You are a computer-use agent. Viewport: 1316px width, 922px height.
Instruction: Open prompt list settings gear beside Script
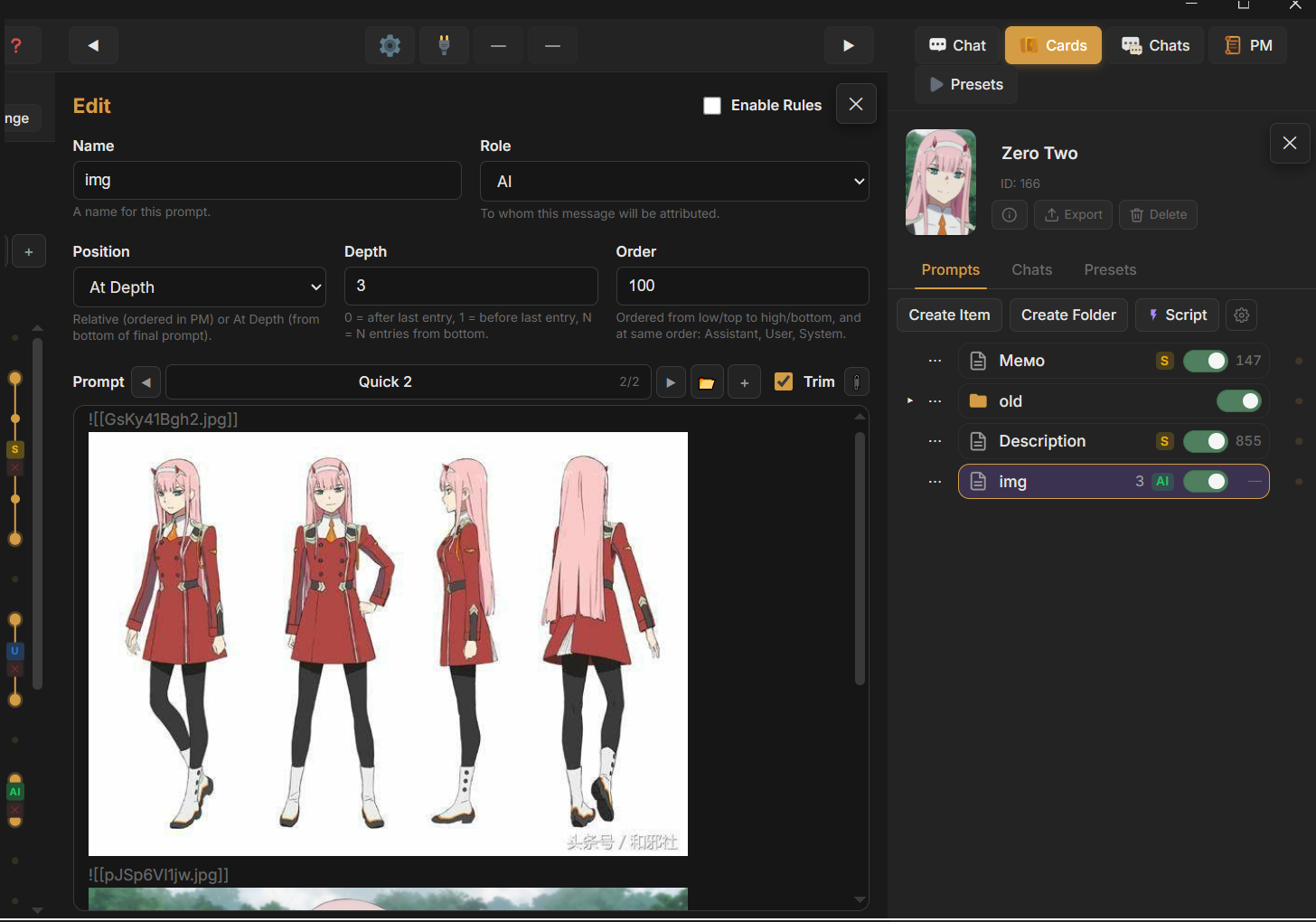1242,315
